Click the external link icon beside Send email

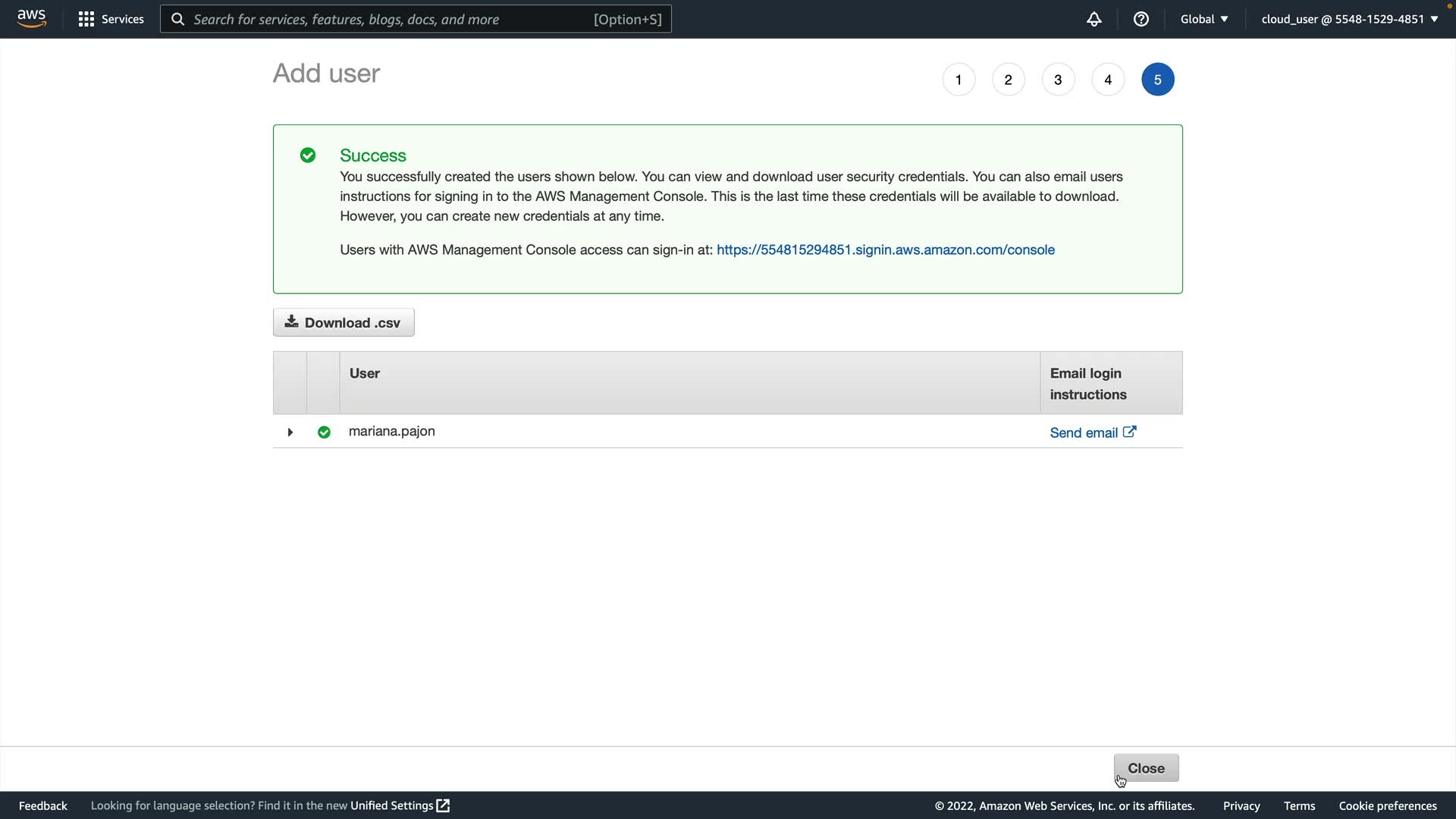click(x=1129, y=431)
